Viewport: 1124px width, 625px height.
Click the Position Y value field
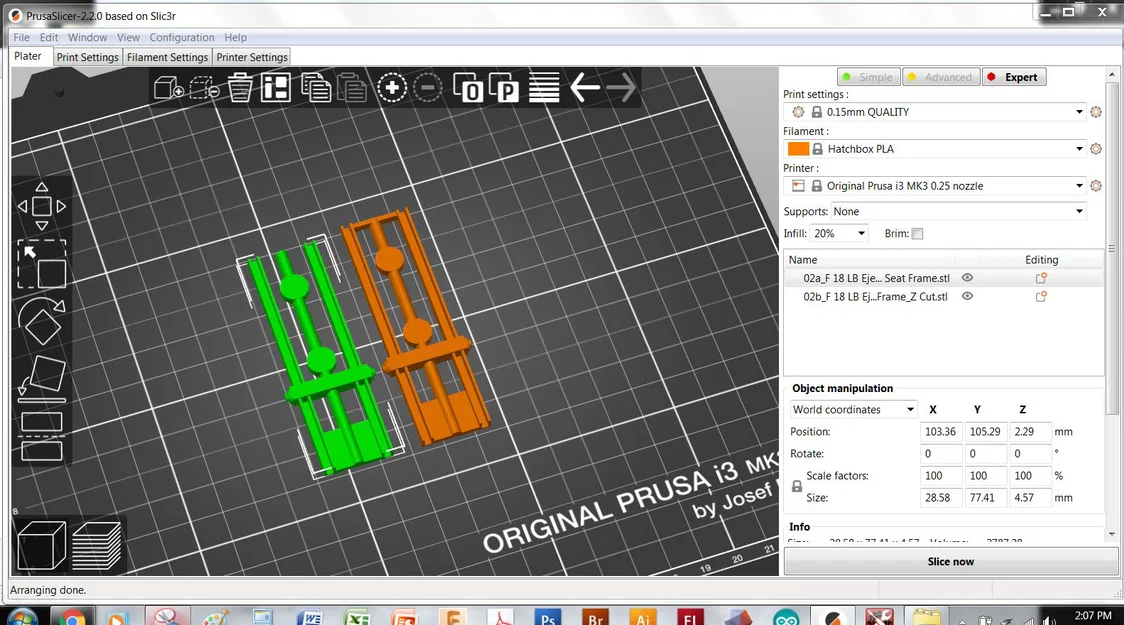point(985,431)
